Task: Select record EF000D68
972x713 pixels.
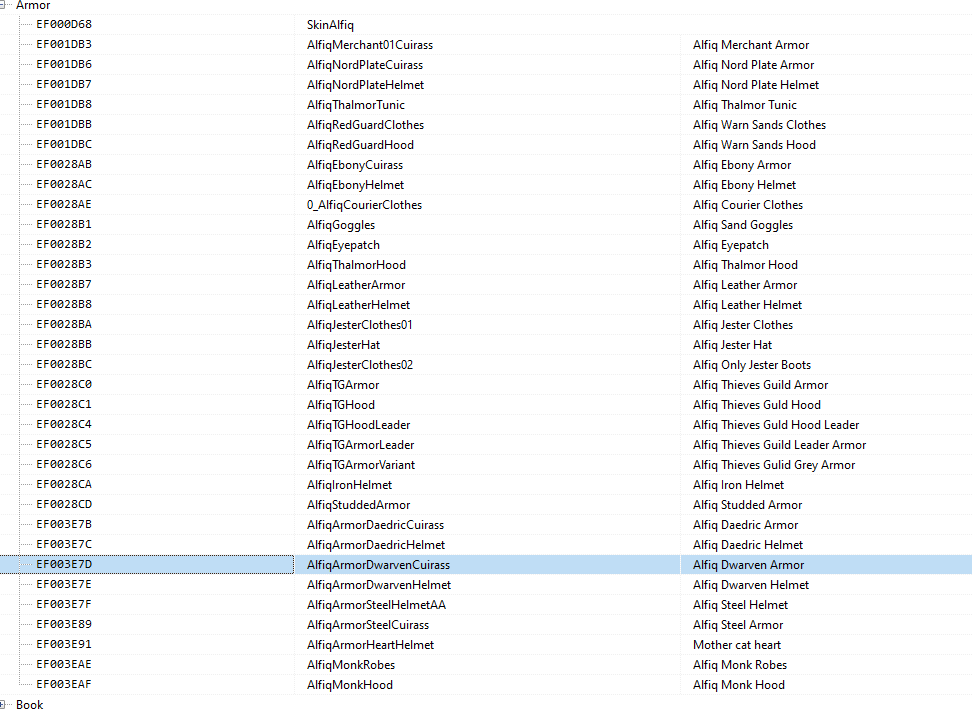Action: pyautogui.click(x=64, y=24)
